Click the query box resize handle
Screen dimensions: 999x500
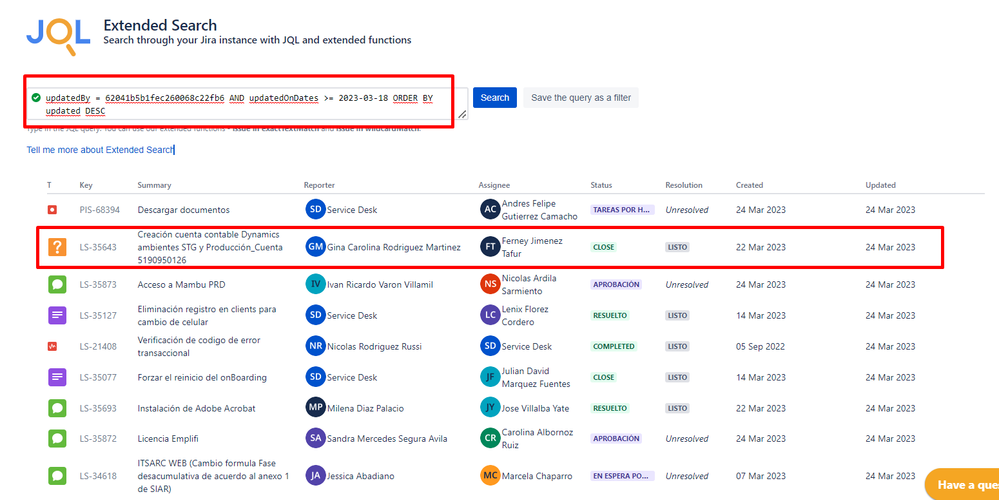pyautogui.click(x=461, y=115)
